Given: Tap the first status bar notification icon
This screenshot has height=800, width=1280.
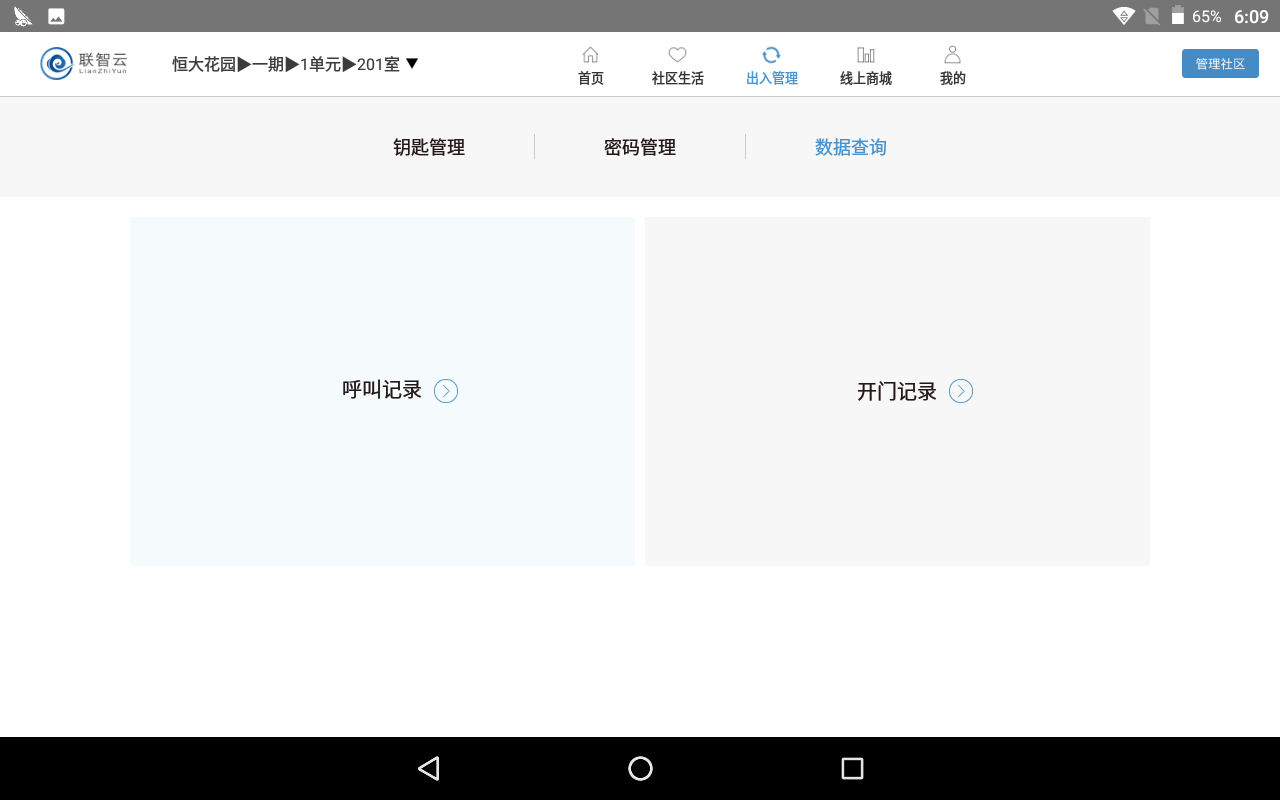Looking at the screenshot, I should point(23,16).
